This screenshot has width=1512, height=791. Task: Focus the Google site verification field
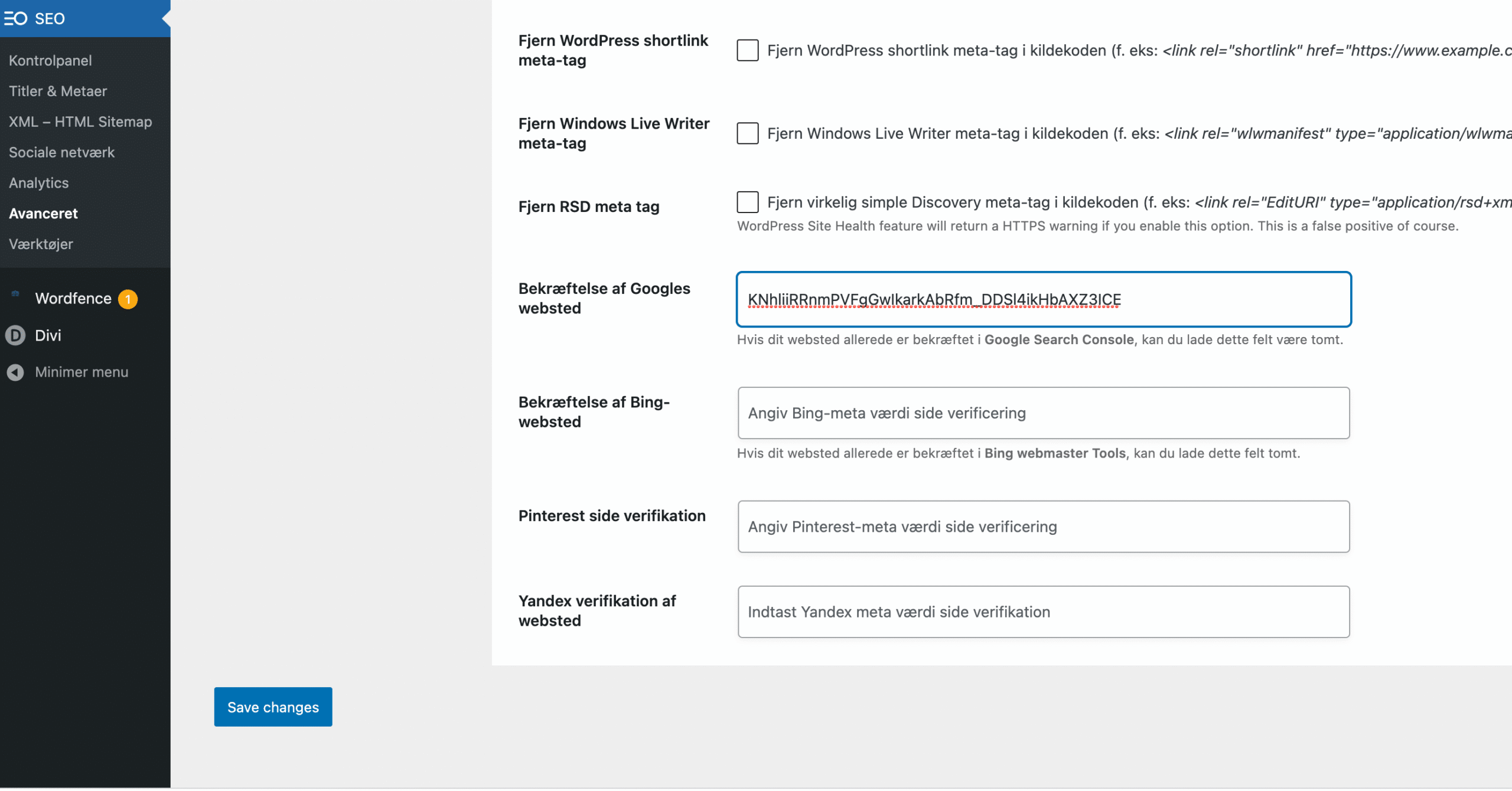pyautogui.click(x=1043, y=299)
